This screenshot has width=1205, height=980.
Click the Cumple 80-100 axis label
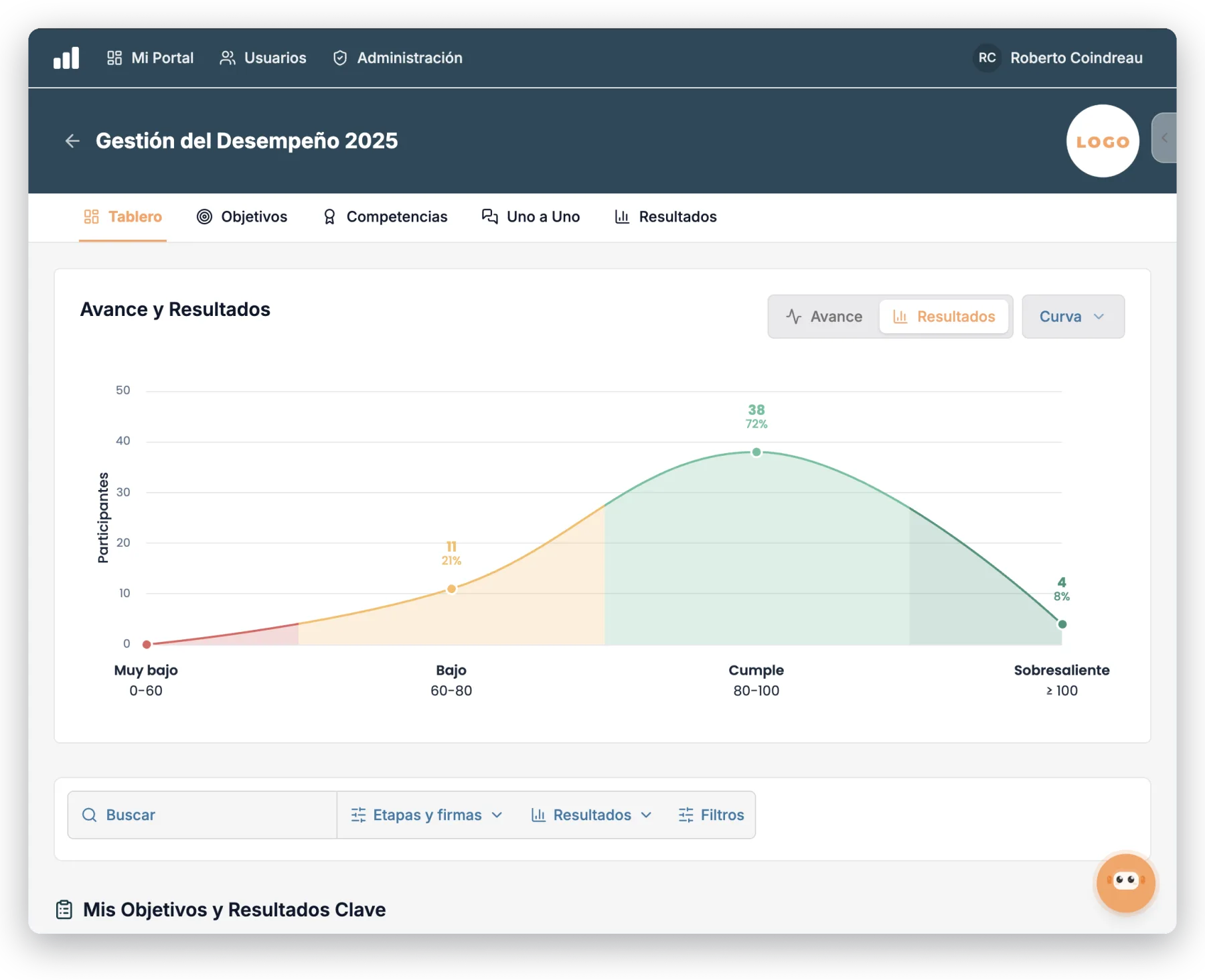click(756, 680)
